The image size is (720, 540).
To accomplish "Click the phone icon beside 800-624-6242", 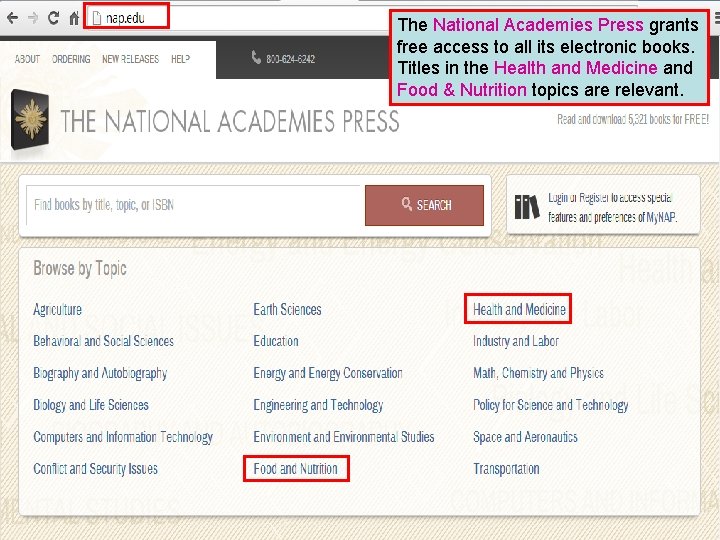I will (256, 57).
